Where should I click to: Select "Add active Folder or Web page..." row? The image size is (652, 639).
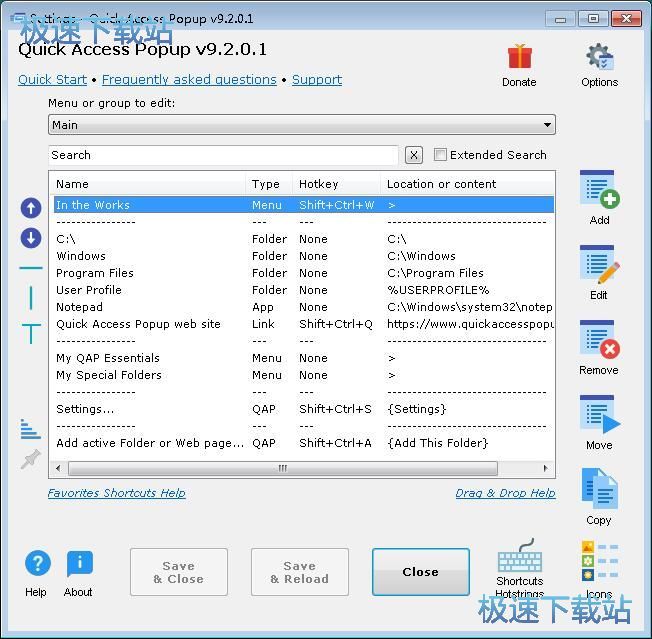click(x=304, y=443)
